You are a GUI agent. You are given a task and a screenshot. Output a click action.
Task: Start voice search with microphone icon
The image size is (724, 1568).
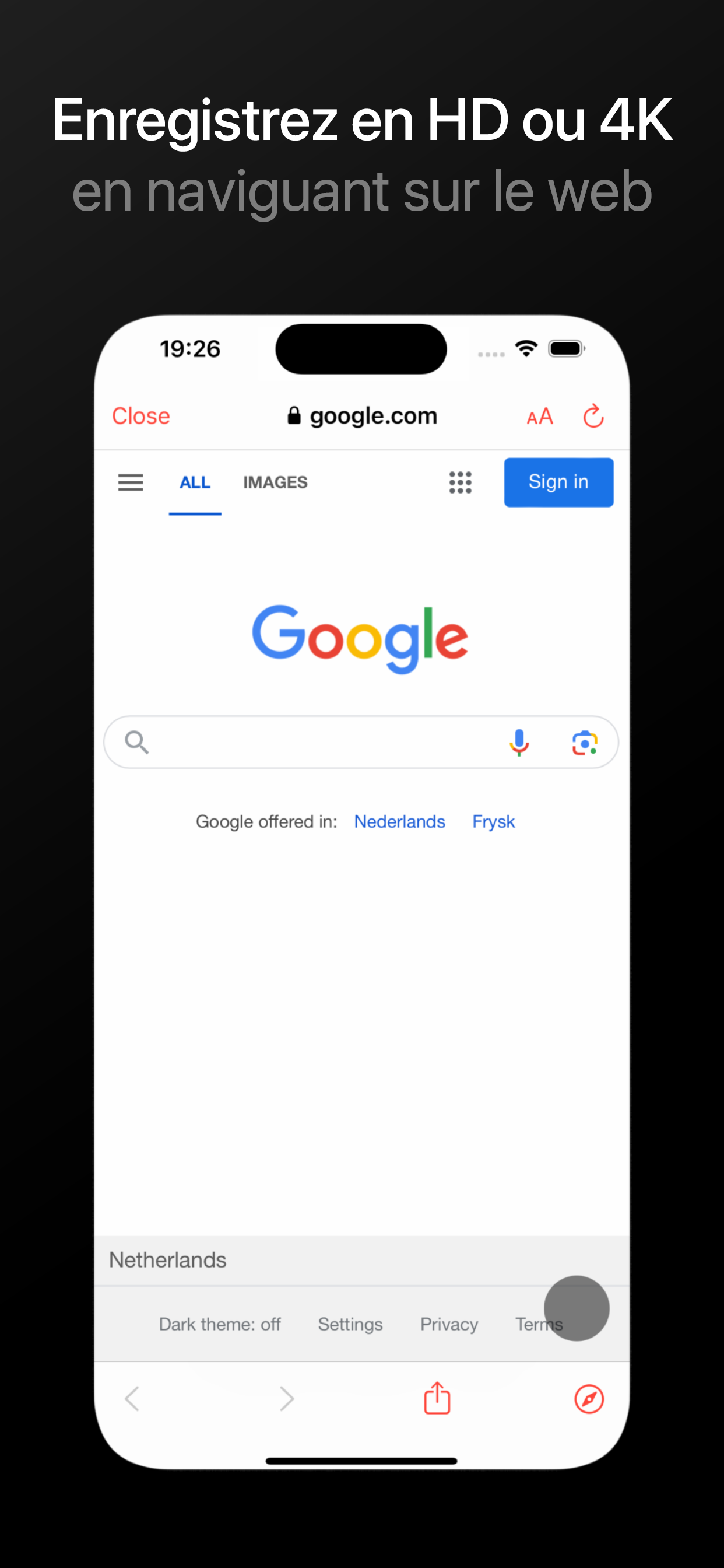click(519, 743)
